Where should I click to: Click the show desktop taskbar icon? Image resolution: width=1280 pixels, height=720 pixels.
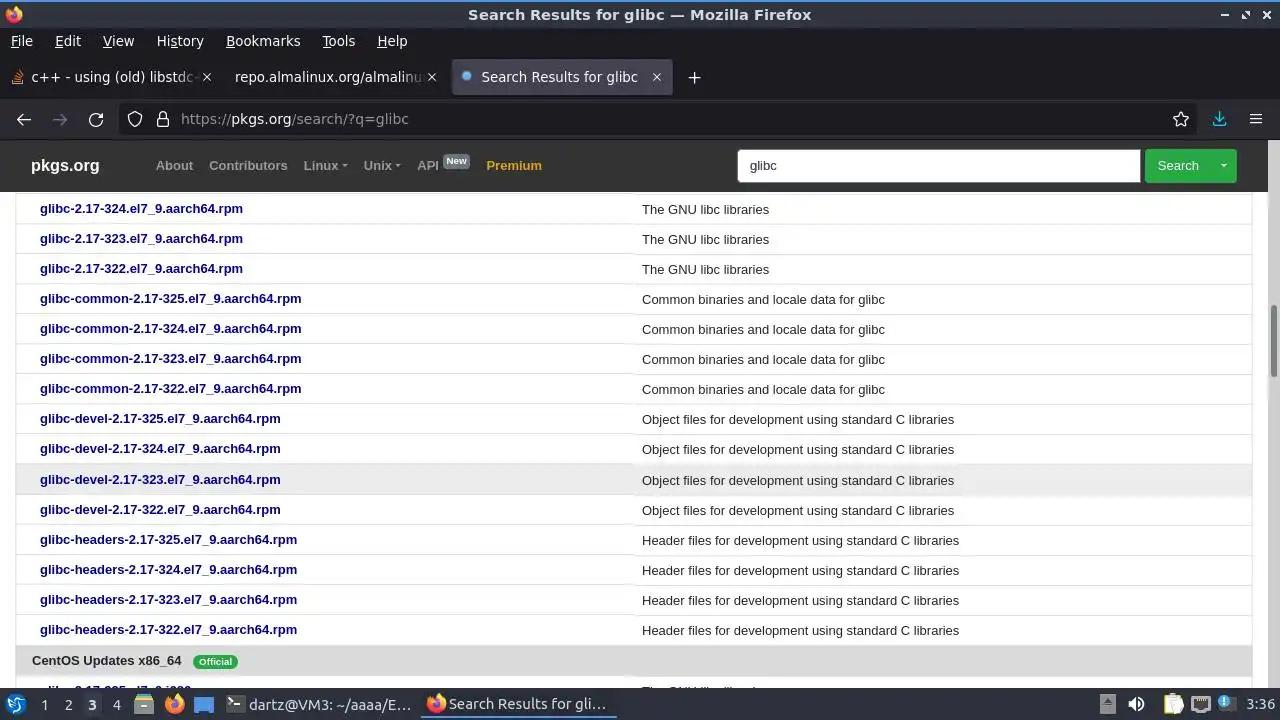click(x=204, y=704)
